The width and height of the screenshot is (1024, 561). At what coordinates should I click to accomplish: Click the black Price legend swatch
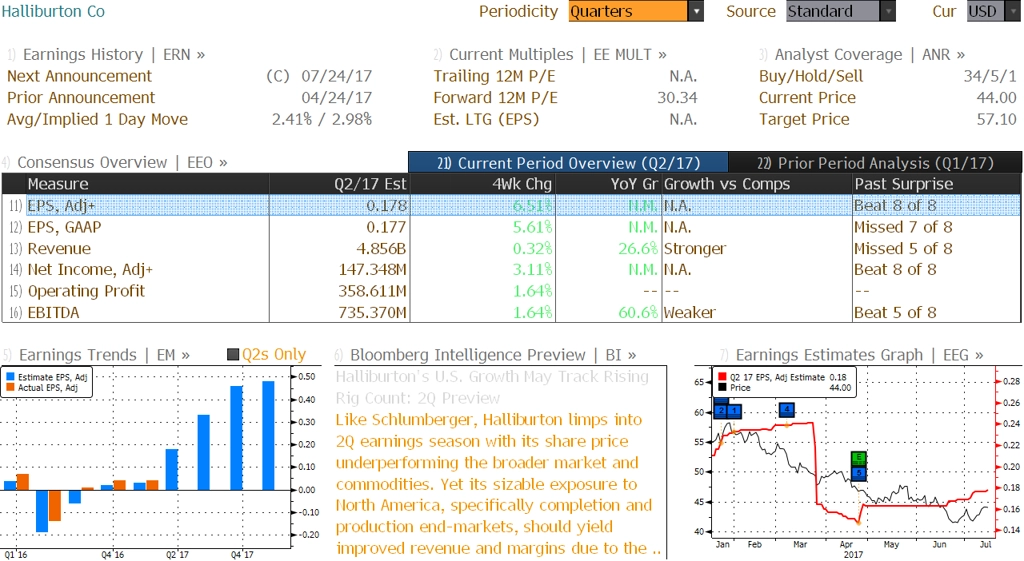(x=722, y=387)
